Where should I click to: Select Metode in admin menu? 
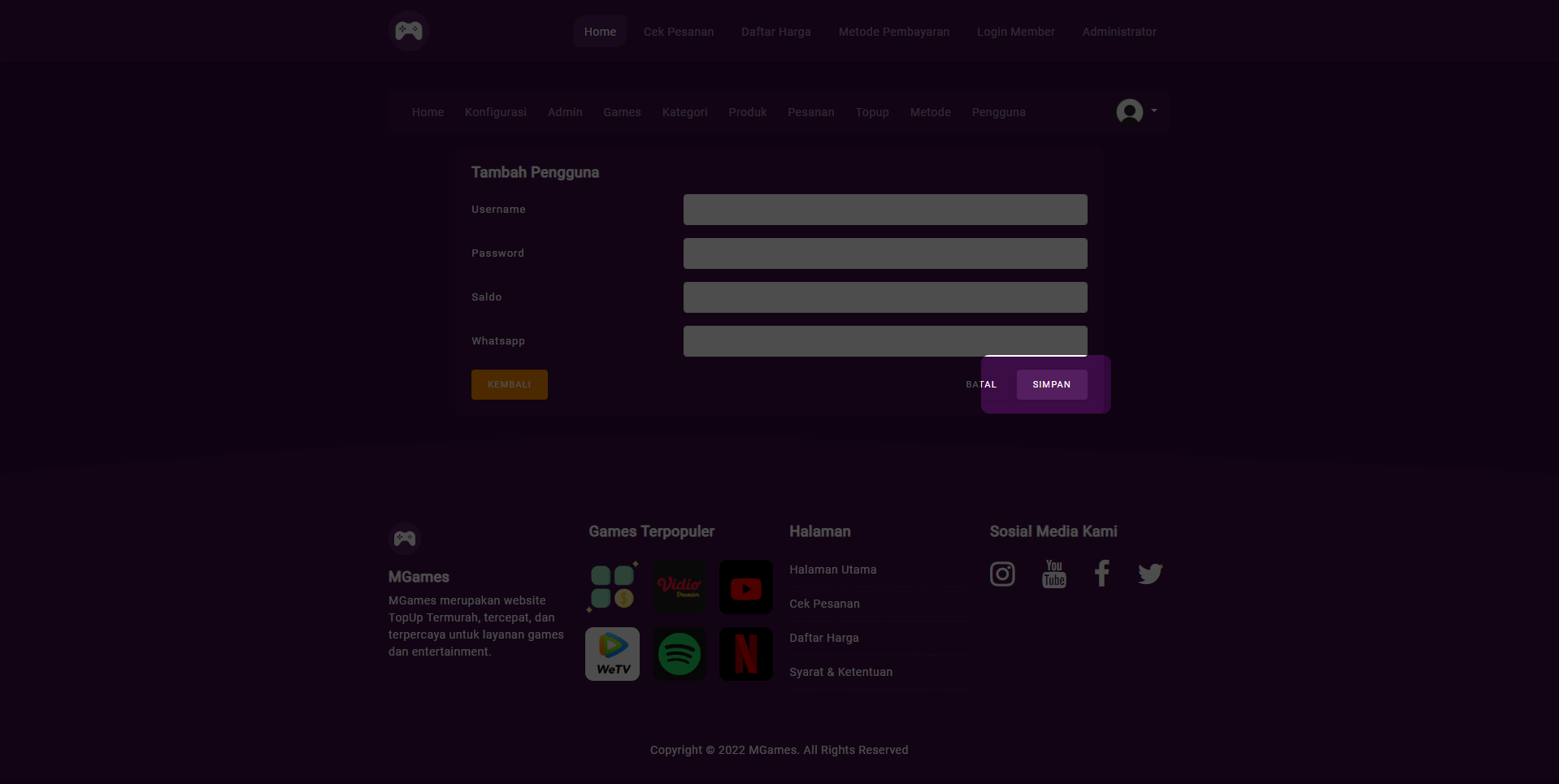coord(930,112)
